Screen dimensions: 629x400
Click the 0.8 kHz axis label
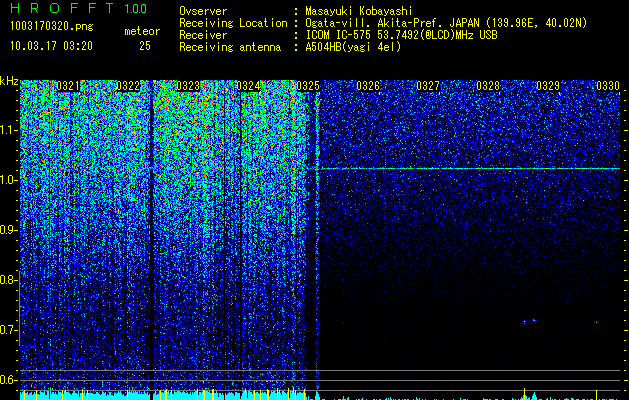pyautogui.click(x=8, y=280)
